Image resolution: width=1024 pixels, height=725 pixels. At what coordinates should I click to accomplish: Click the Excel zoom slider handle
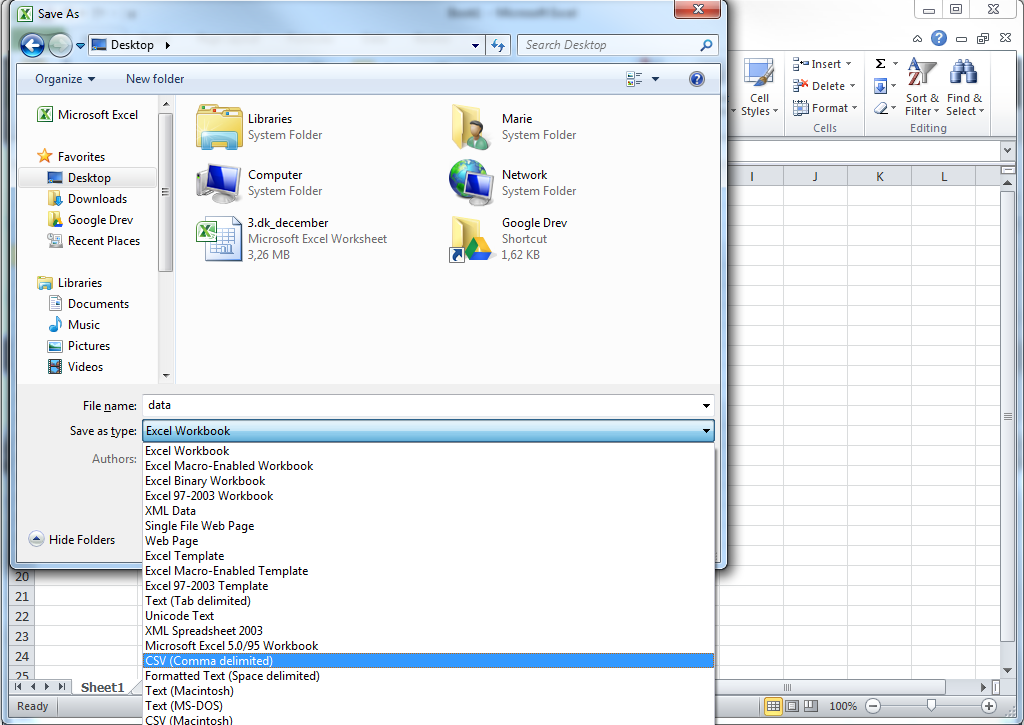point(931,705)
